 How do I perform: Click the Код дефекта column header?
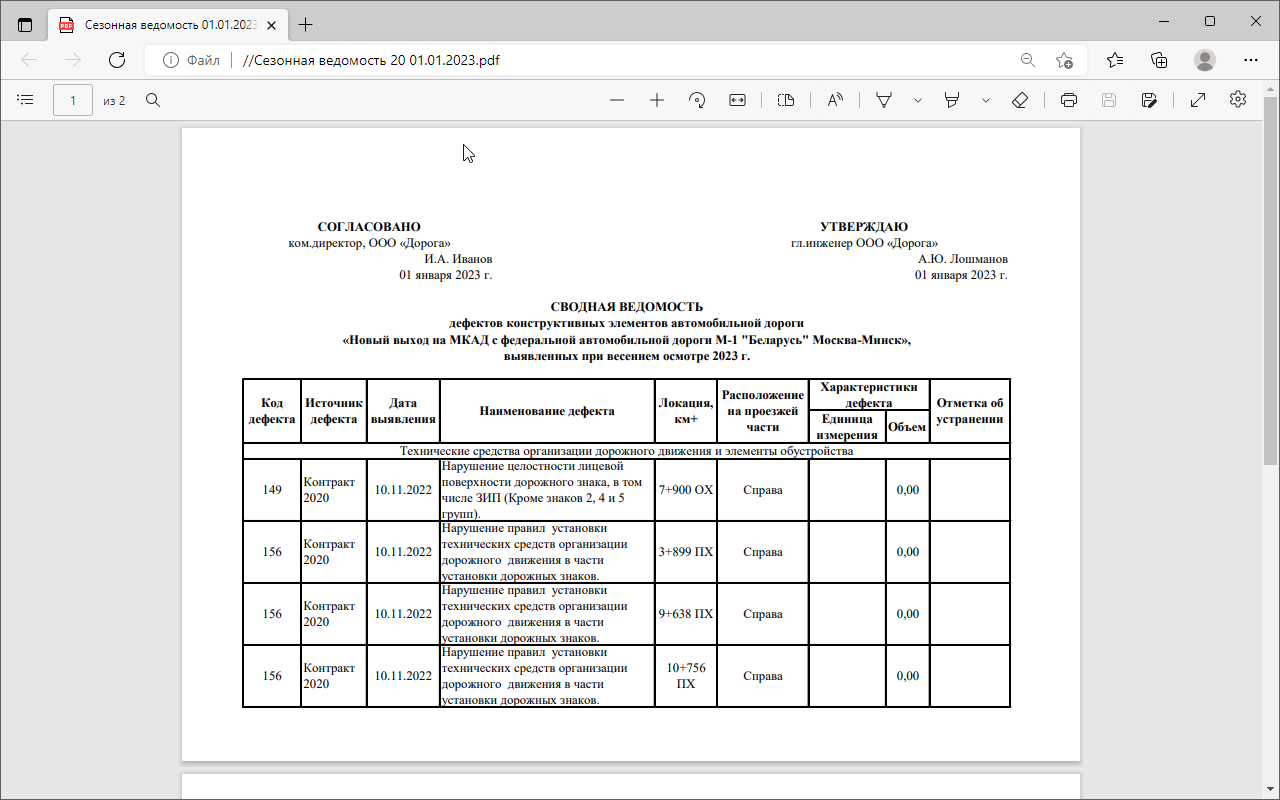pos(272,411)
